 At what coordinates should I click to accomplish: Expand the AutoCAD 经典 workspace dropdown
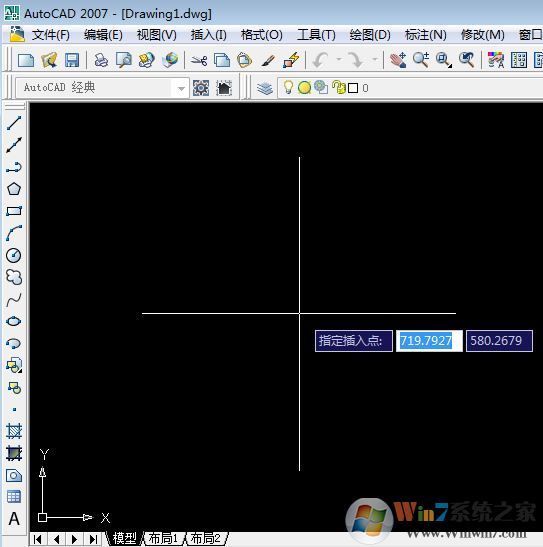pos(181,88)
